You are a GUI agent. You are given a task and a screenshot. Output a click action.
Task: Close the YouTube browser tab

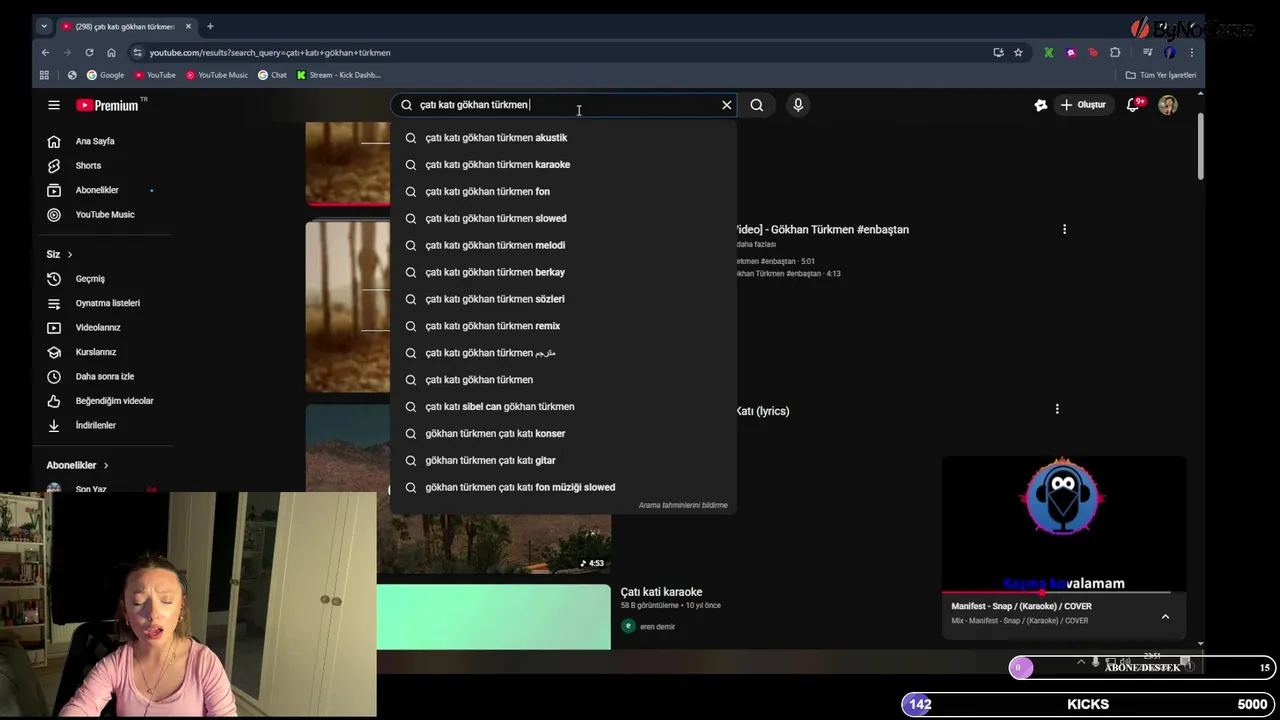[188, 26]
